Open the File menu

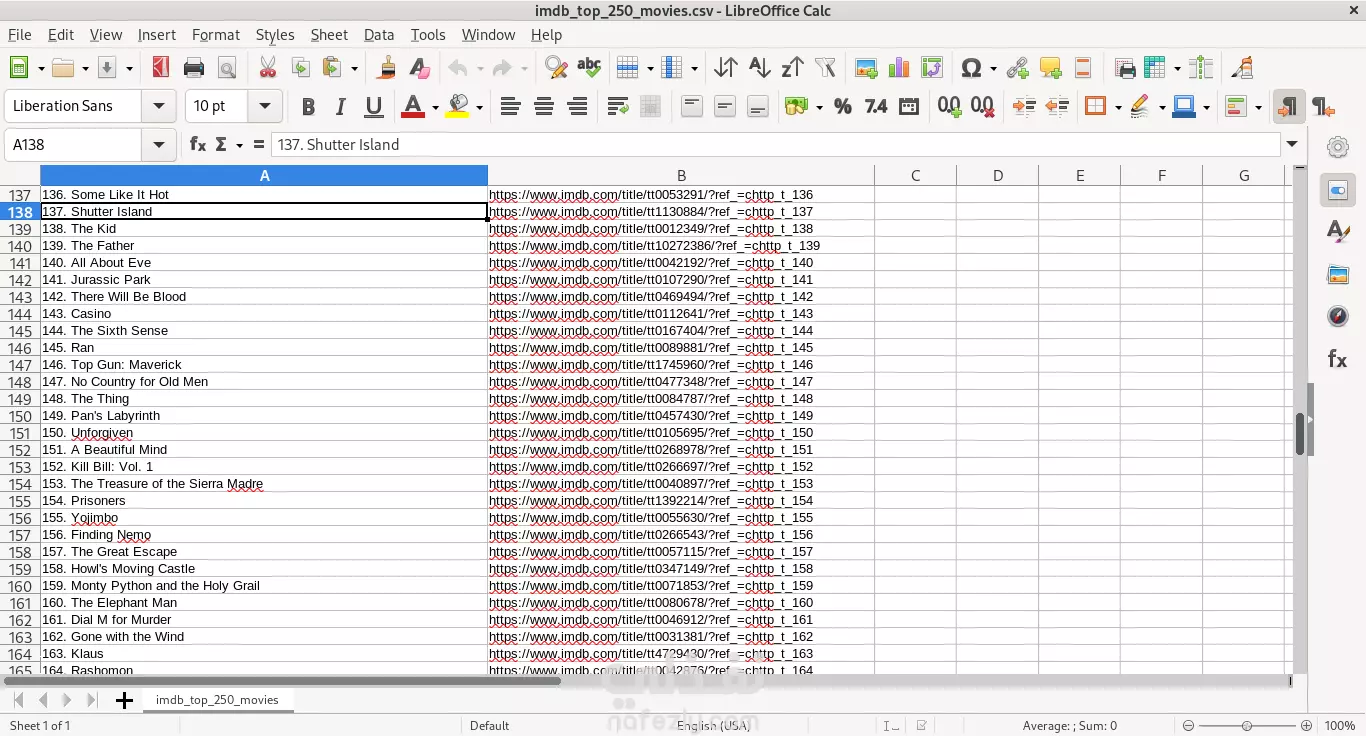click(x=20, y=34)
